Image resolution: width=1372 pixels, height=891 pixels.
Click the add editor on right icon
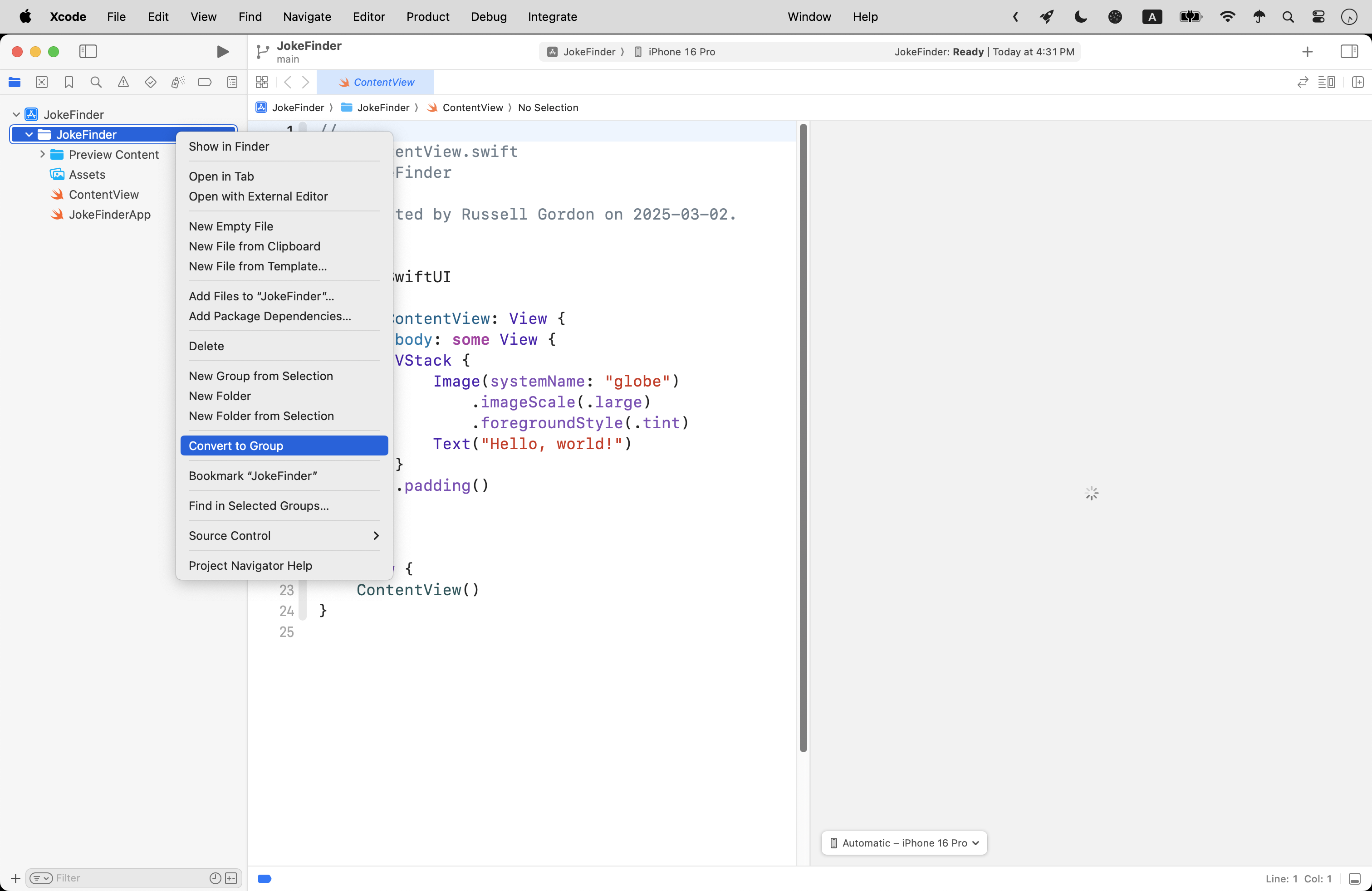pyautogui.click(x=1357, y=83)
